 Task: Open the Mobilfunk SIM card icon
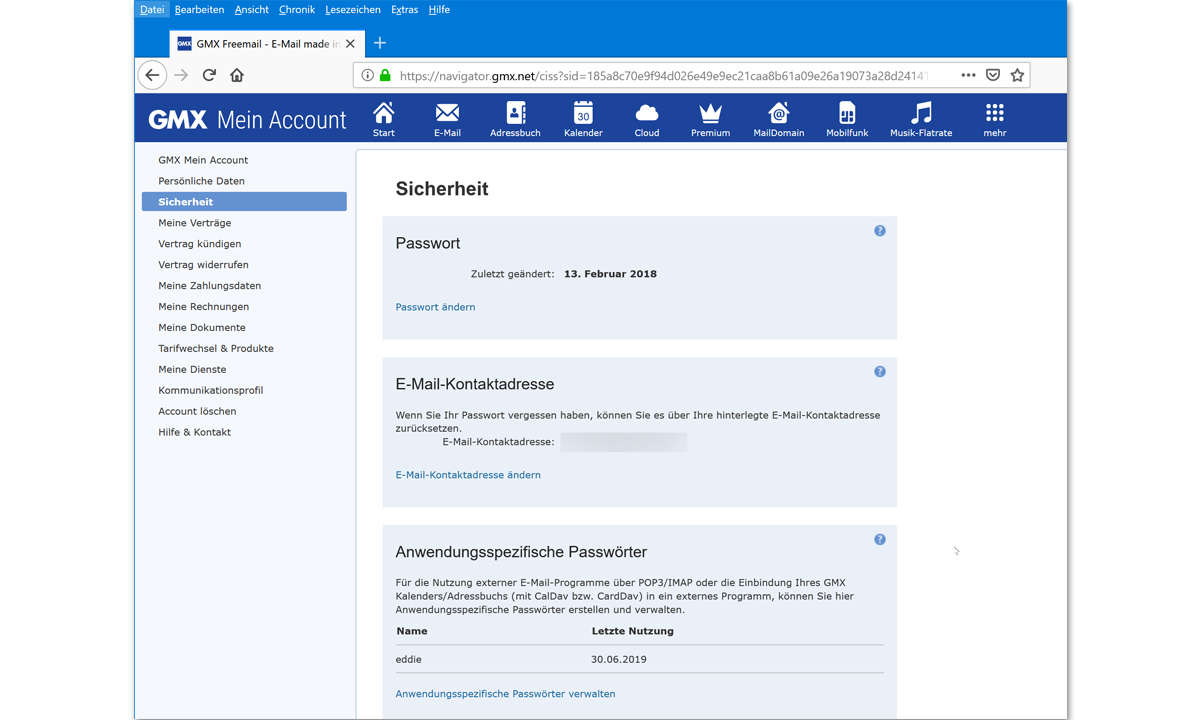point(847,112)
